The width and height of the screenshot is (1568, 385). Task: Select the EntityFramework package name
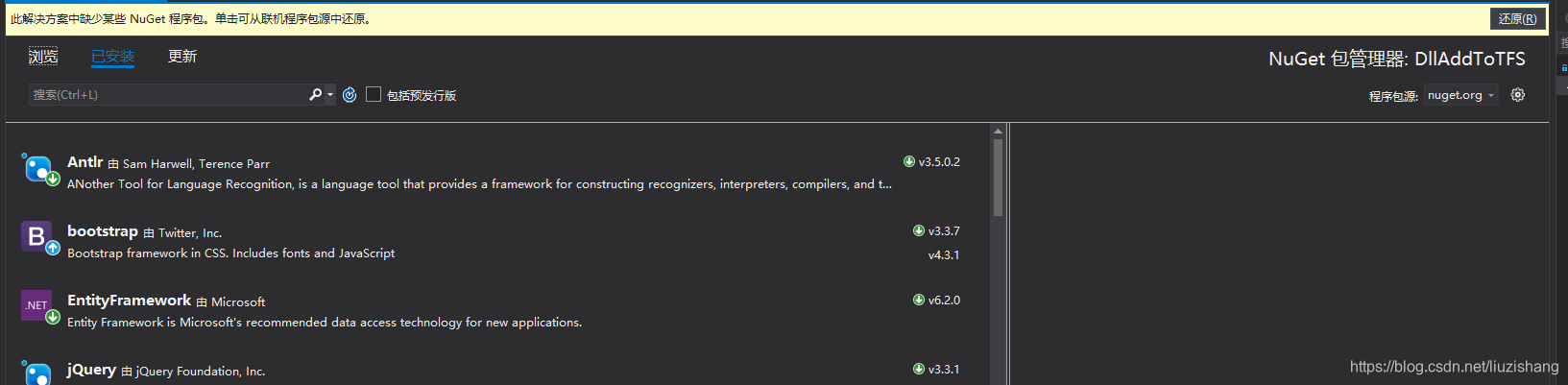click(x=129, y=301)
